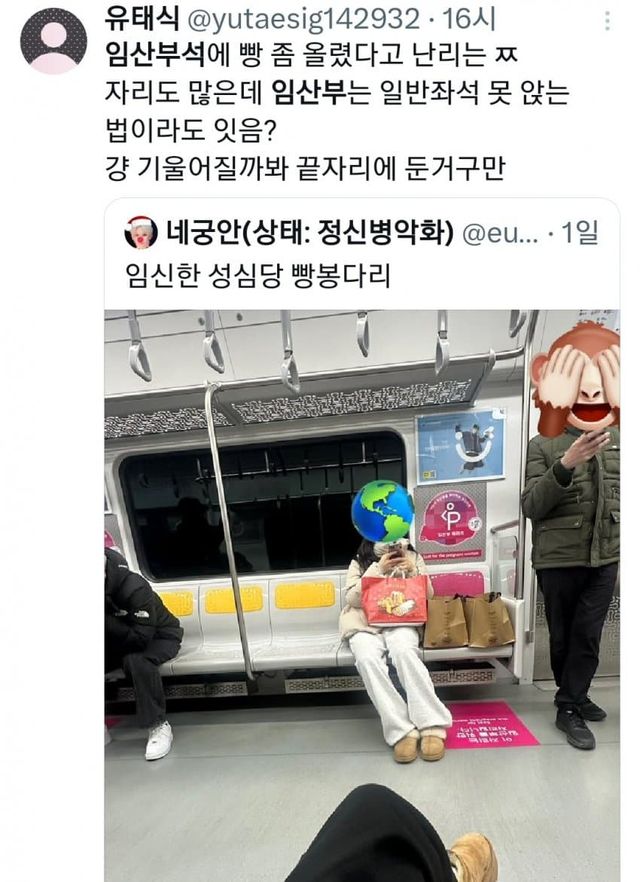This screenshot has height=882, width=640.
Task: Click the see-no-evil monkey emoji sticker
Action: (576, 377)
